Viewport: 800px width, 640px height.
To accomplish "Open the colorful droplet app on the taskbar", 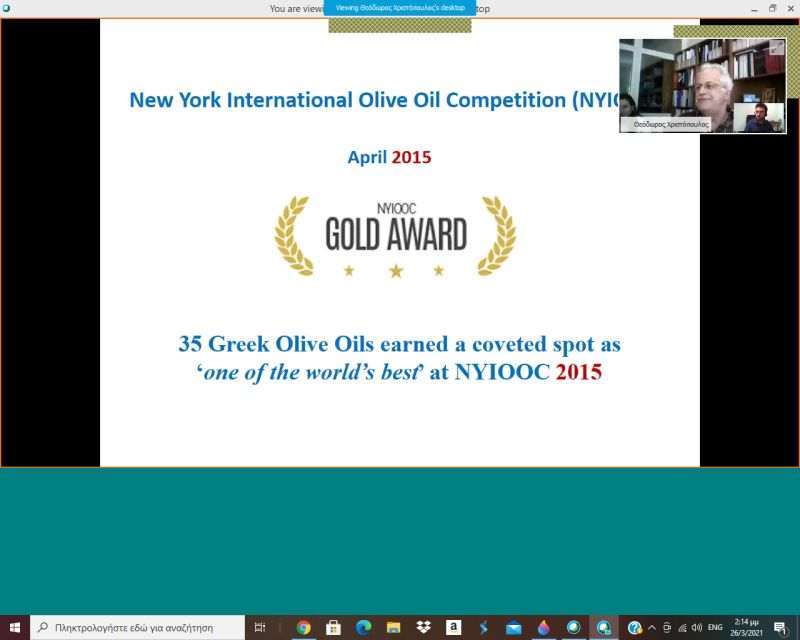I will pos(544,627).
